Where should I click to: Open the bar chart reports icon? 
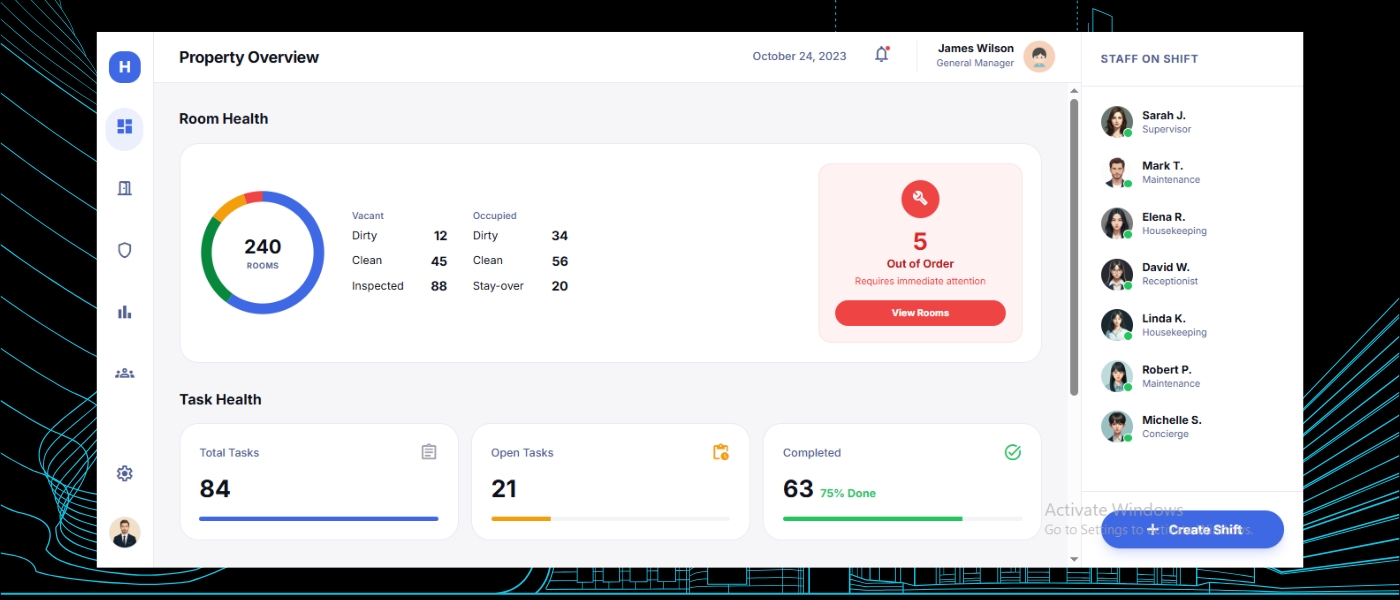click(x=124, y=312)
